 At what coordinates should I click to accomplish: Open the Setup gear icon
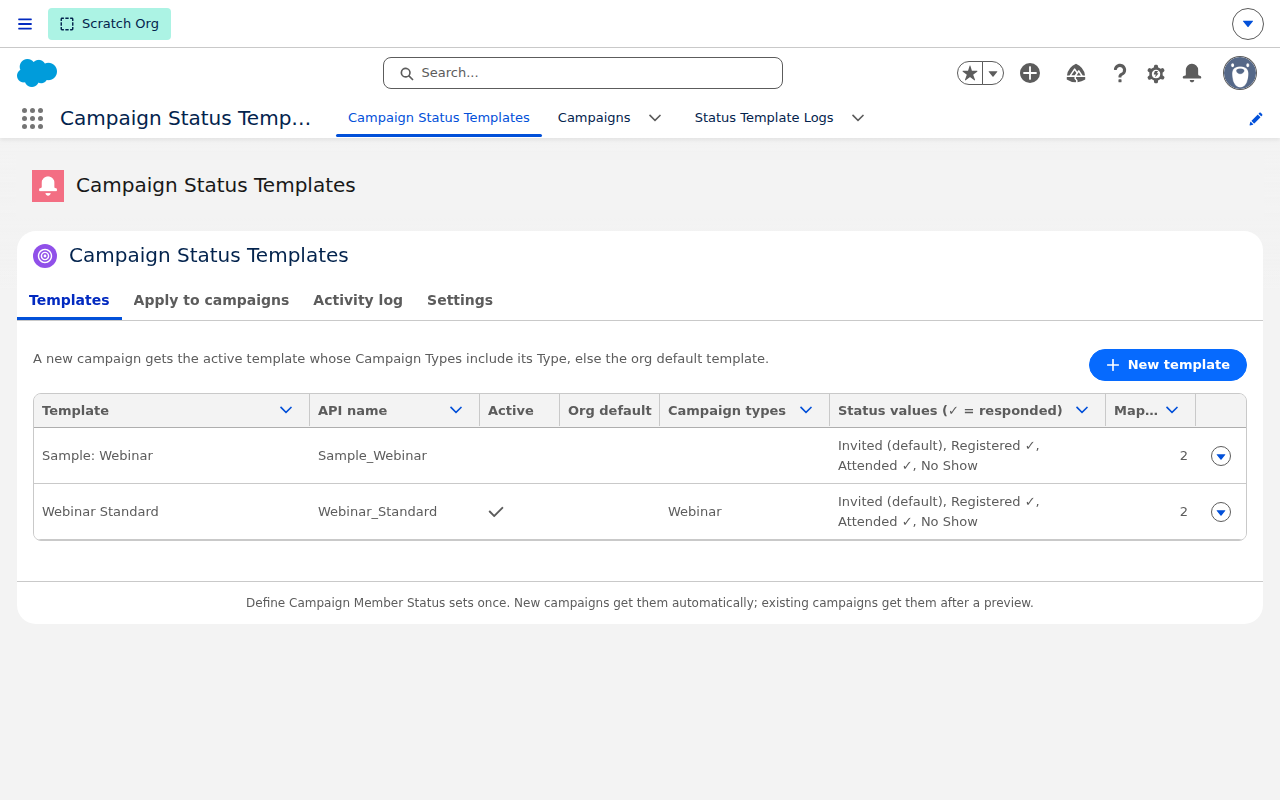[1156, 73]
